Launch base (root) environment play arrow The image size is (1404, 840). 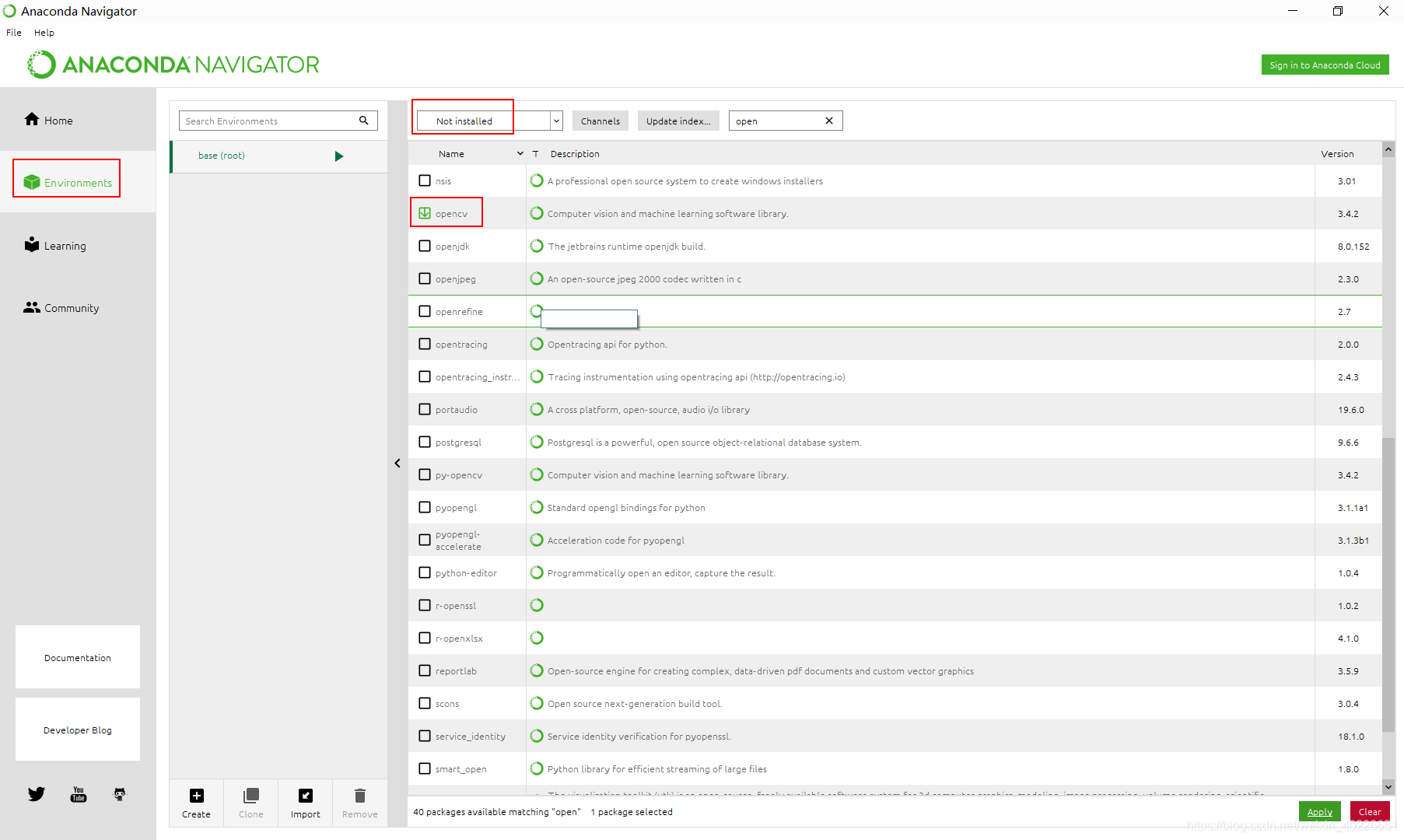tap(339, 156)
